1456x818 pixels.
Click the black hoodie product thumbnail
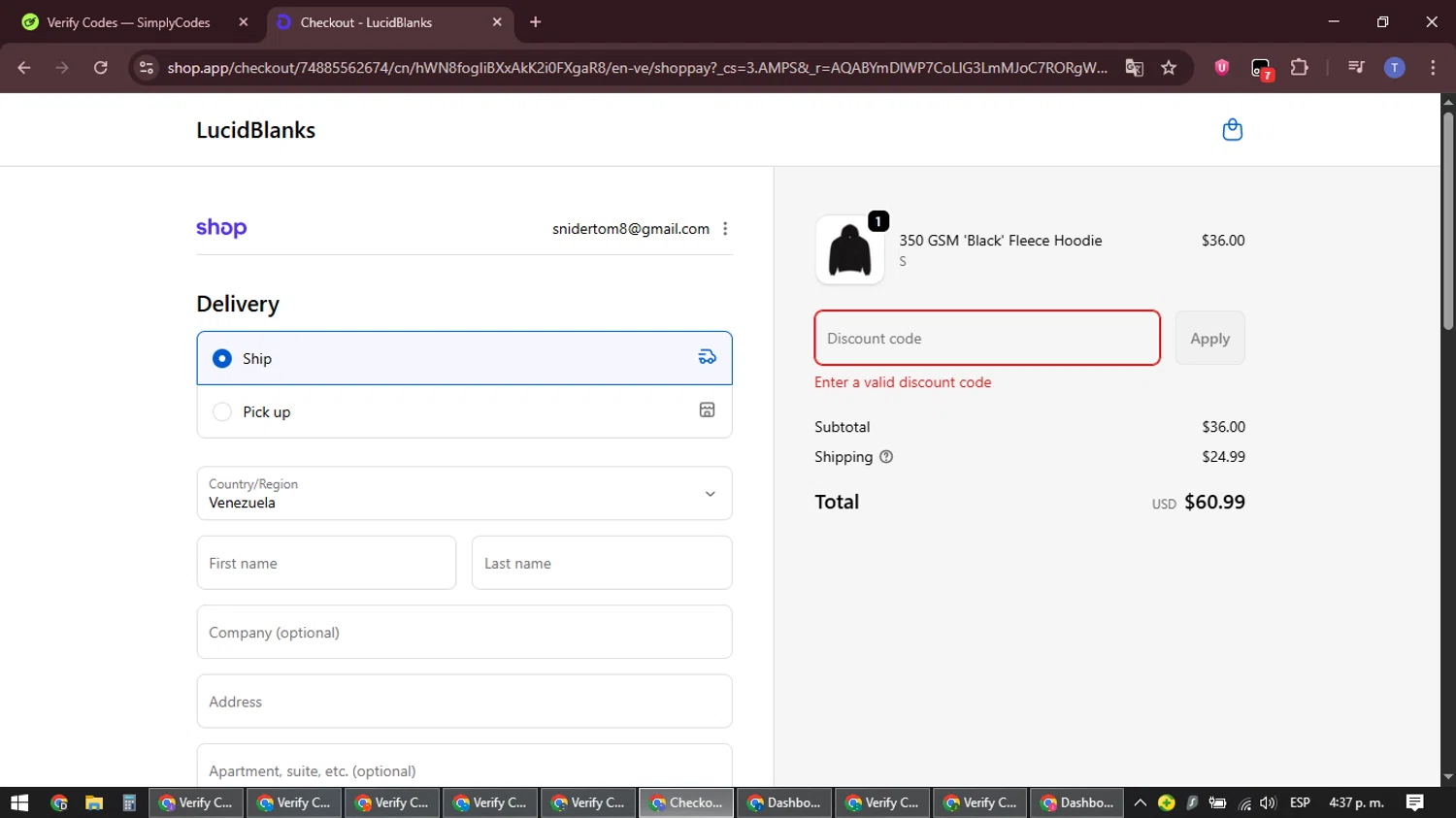(x=850, y=249)
